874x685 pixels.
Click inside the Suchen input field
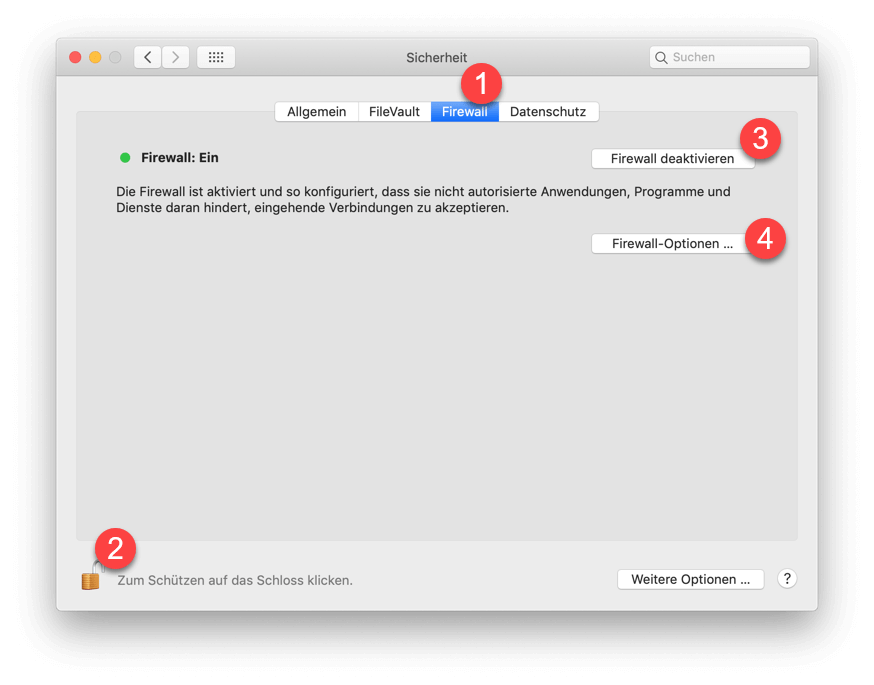click(x=730, y=57)
